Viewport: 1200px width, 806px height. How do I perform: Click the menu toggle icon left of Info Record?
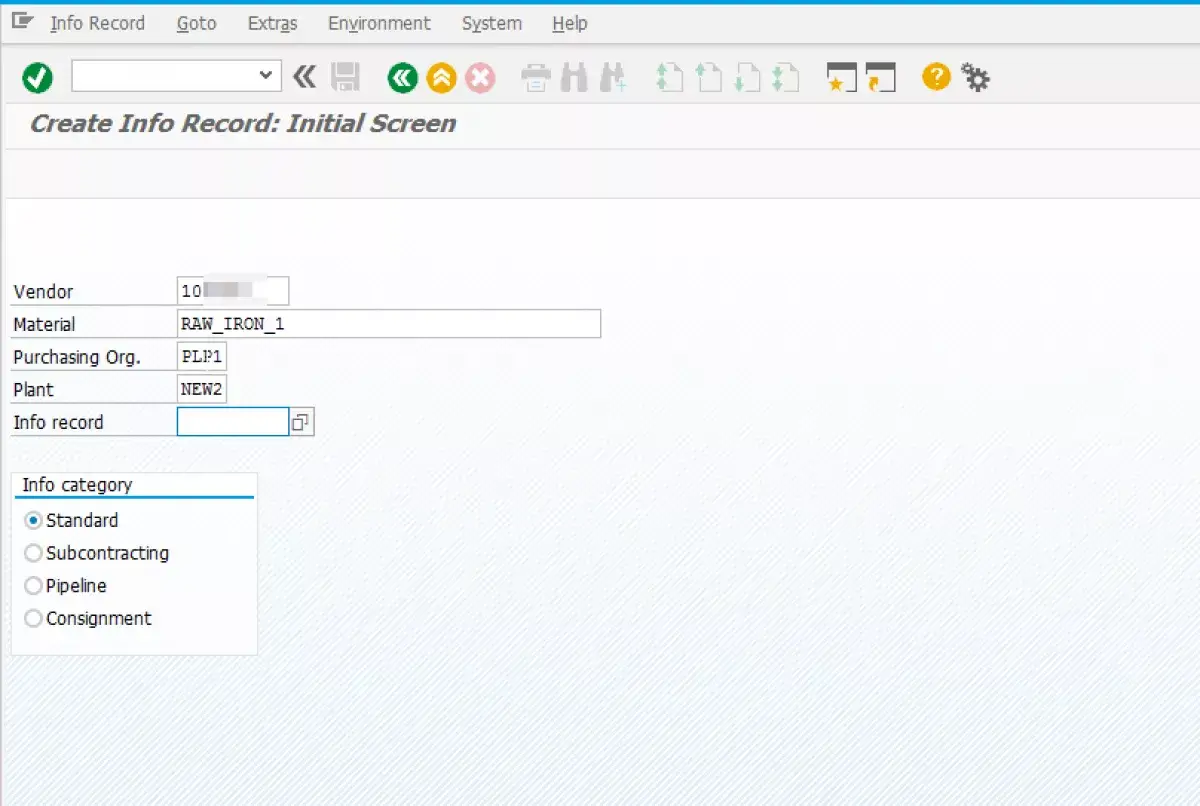[23, 21]
